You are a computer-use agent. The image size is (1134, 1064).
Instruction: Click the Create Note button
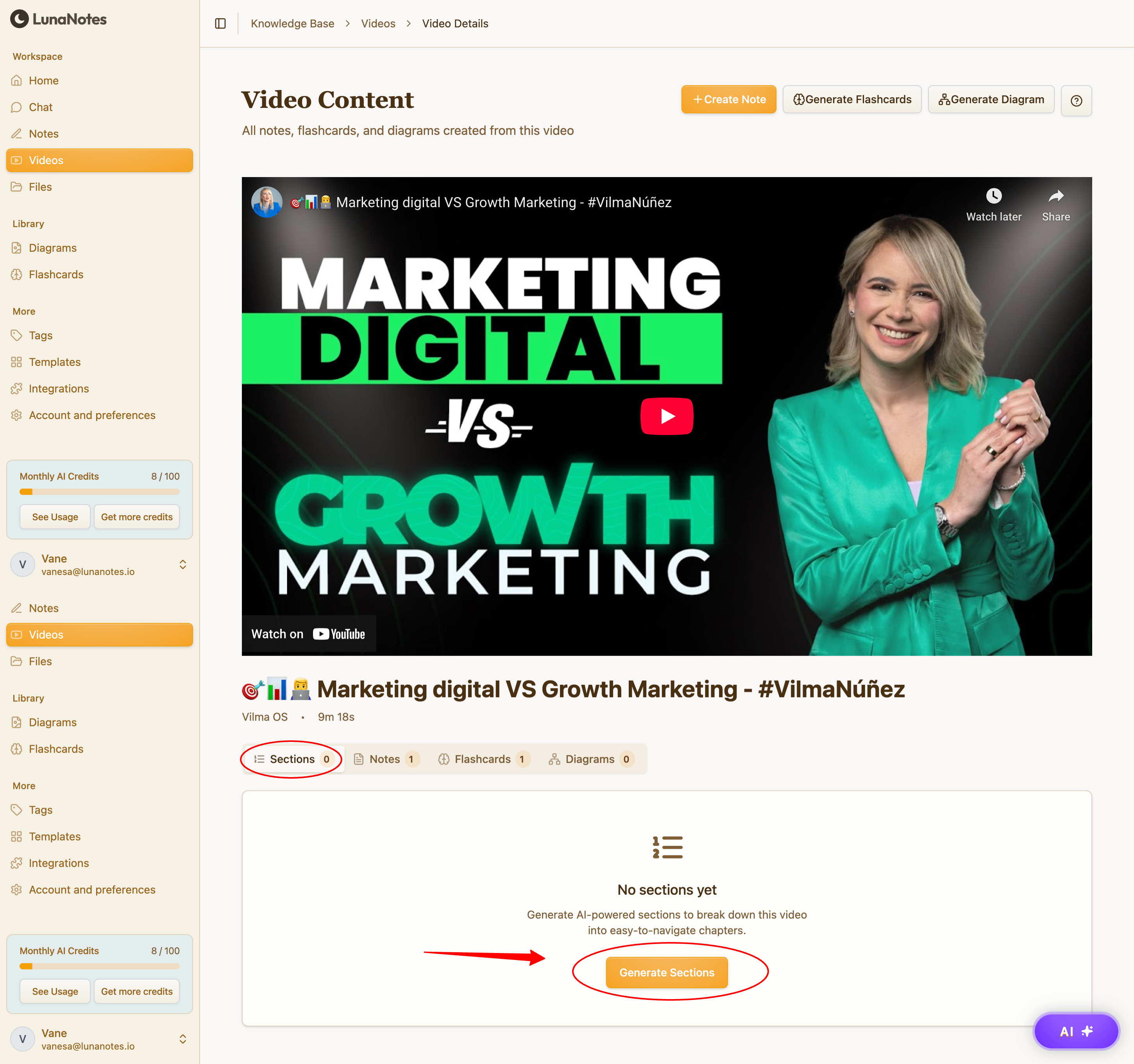pyautogui.click(x=728, y=99)
